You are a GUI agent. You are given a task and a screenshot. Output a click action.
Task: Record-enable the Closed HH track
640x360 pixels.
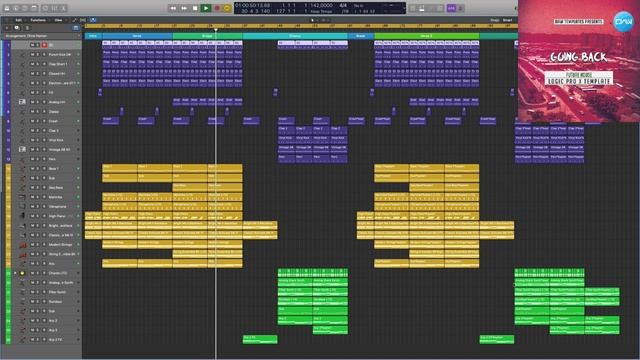pyautogui.click(x=44, y=73)
